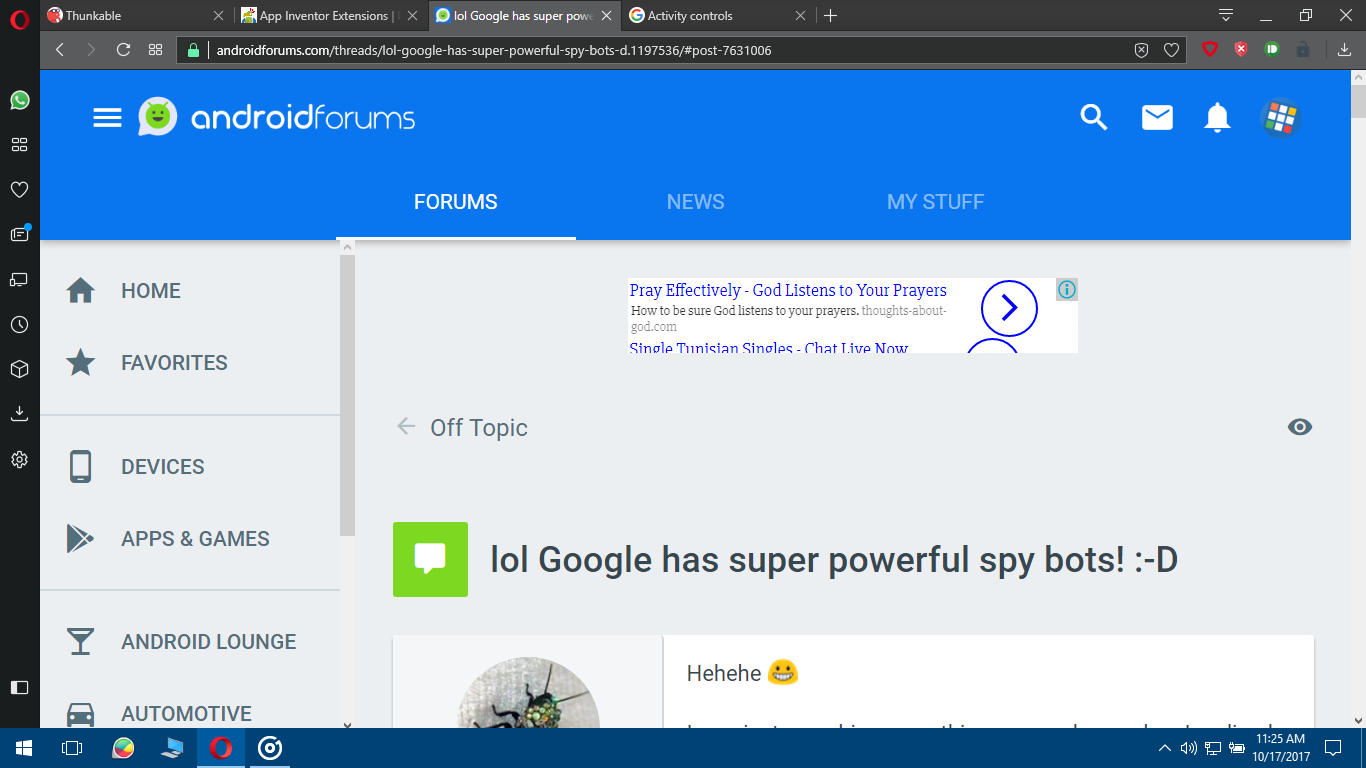This screenshot has width=1366, height=768.
Task: Switch to App Inventor Extensions tab
Action: click(331, 15)
